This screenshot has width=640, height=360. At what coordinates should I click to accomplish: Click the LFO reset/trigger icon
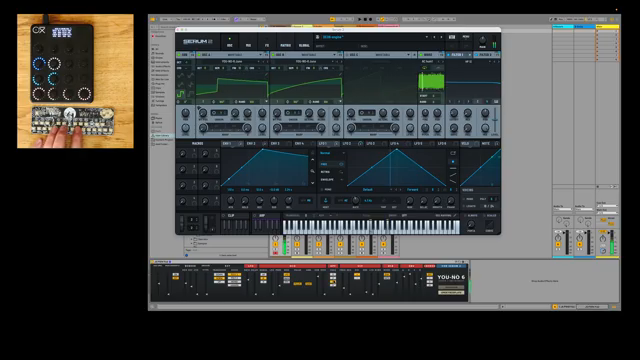[326, 200]
